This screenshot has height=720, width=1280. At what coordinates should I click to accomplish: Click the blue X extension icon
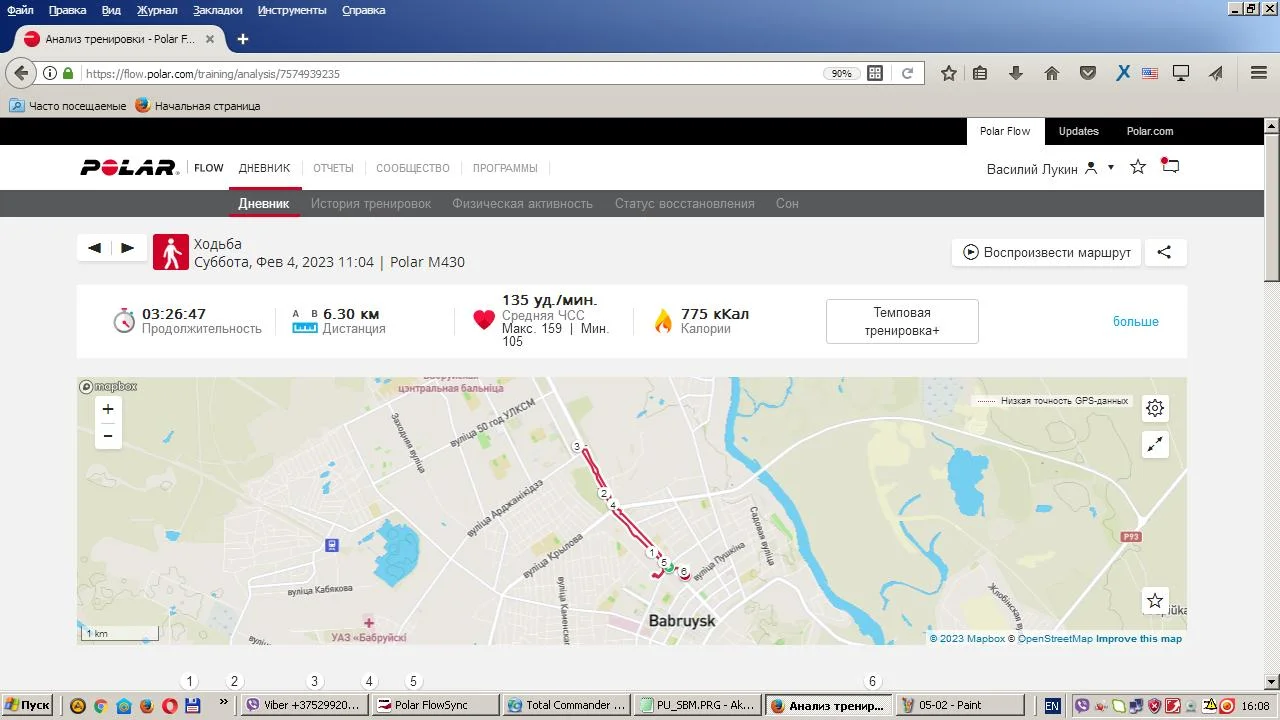click(x=1123, y=73)
